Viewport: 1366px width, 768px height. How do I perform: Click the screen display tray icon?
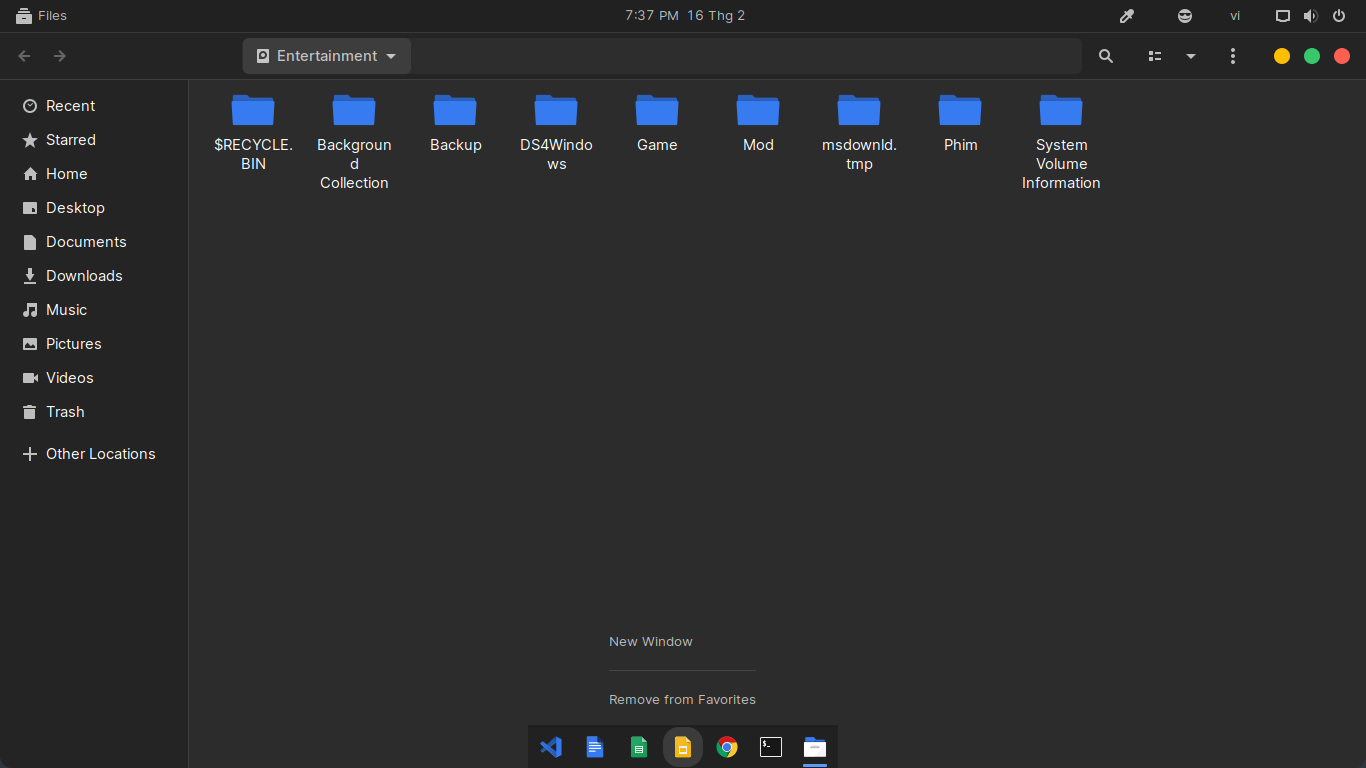point(1283,16)
